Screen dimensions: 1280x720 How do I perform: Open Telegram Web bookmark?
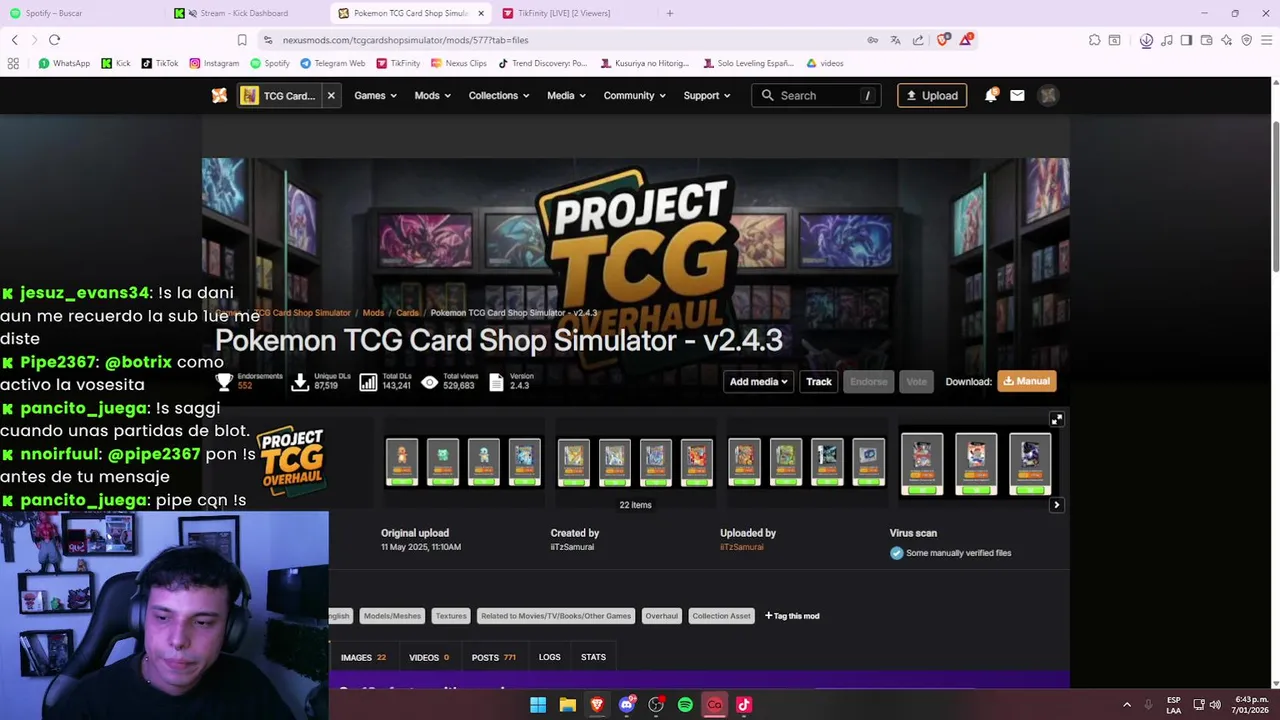point(333,63)
